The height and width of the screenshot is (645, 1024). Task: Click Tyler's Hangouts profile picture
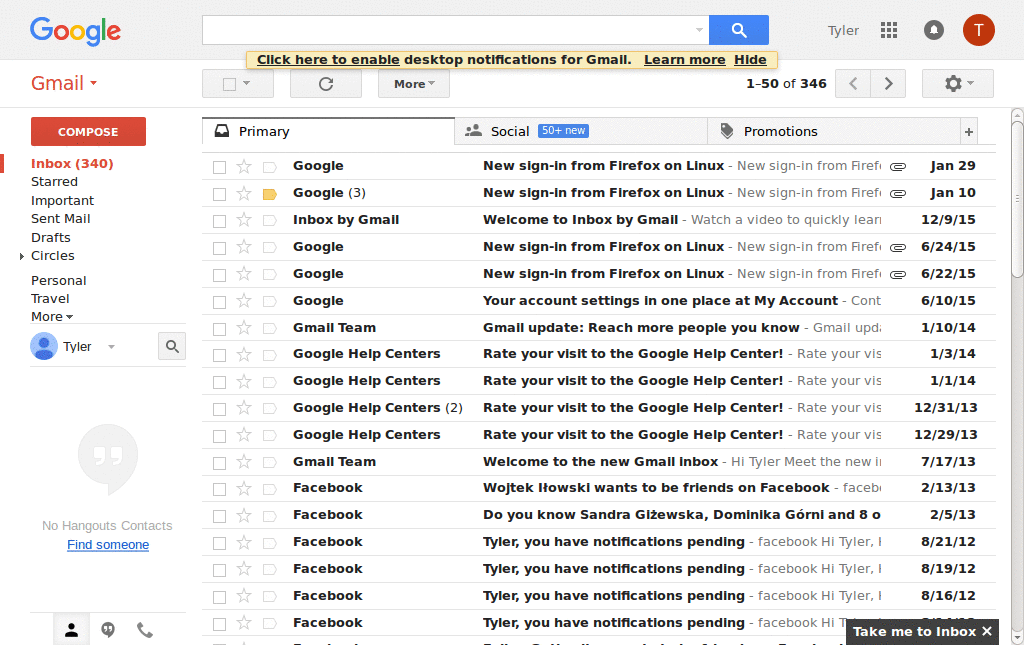point(44,346)
